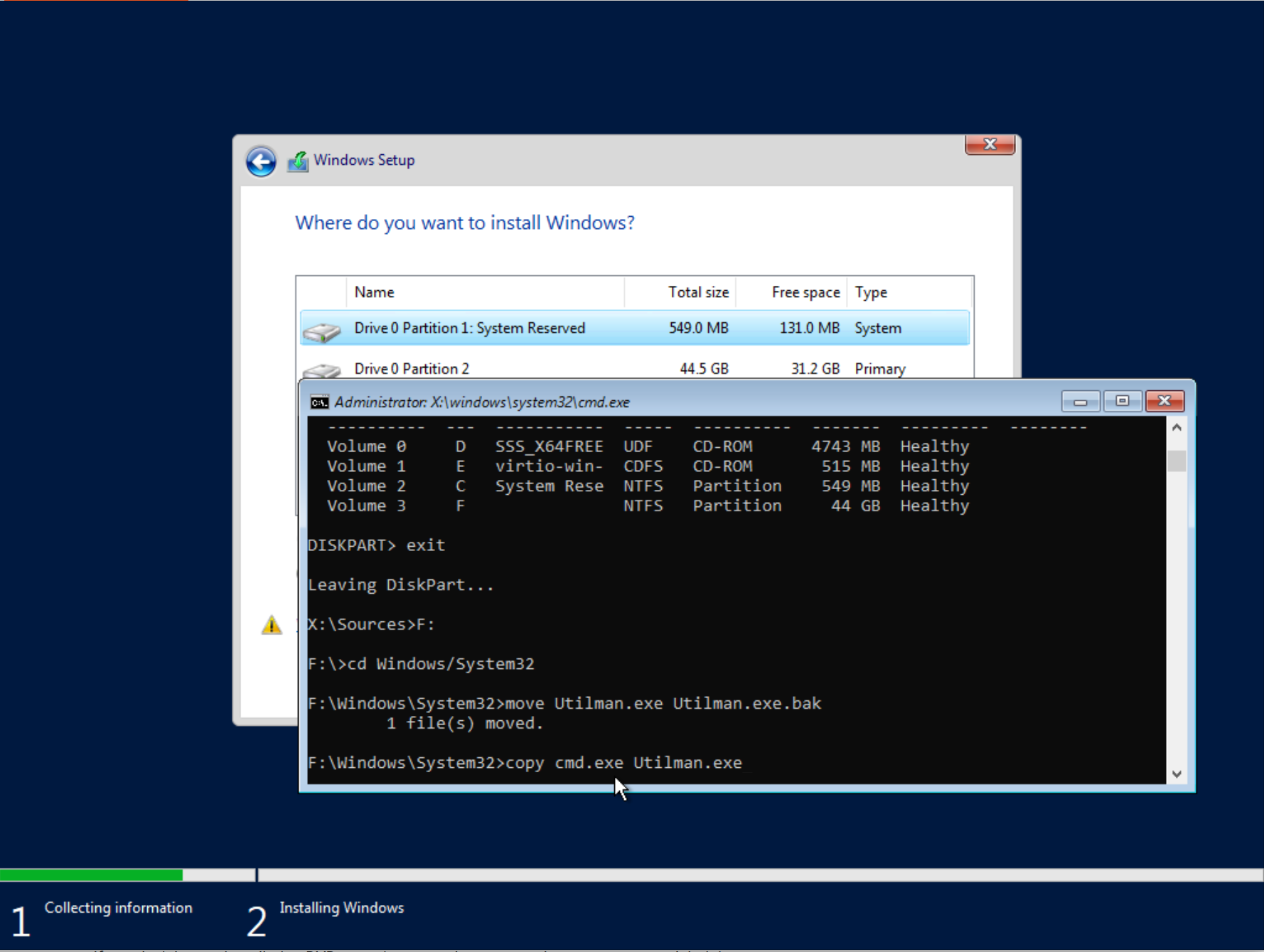This screenshot has height=952, width=1264.
Task: Click the 131.0 MB free space cell
Action: pos(809,328)
